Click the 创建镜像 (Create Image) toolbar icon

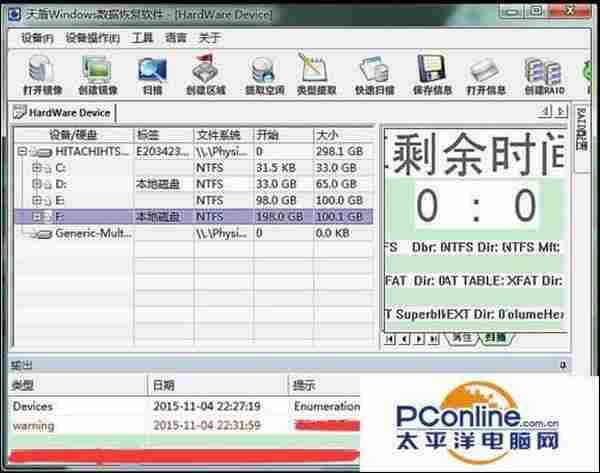[99, 72]
